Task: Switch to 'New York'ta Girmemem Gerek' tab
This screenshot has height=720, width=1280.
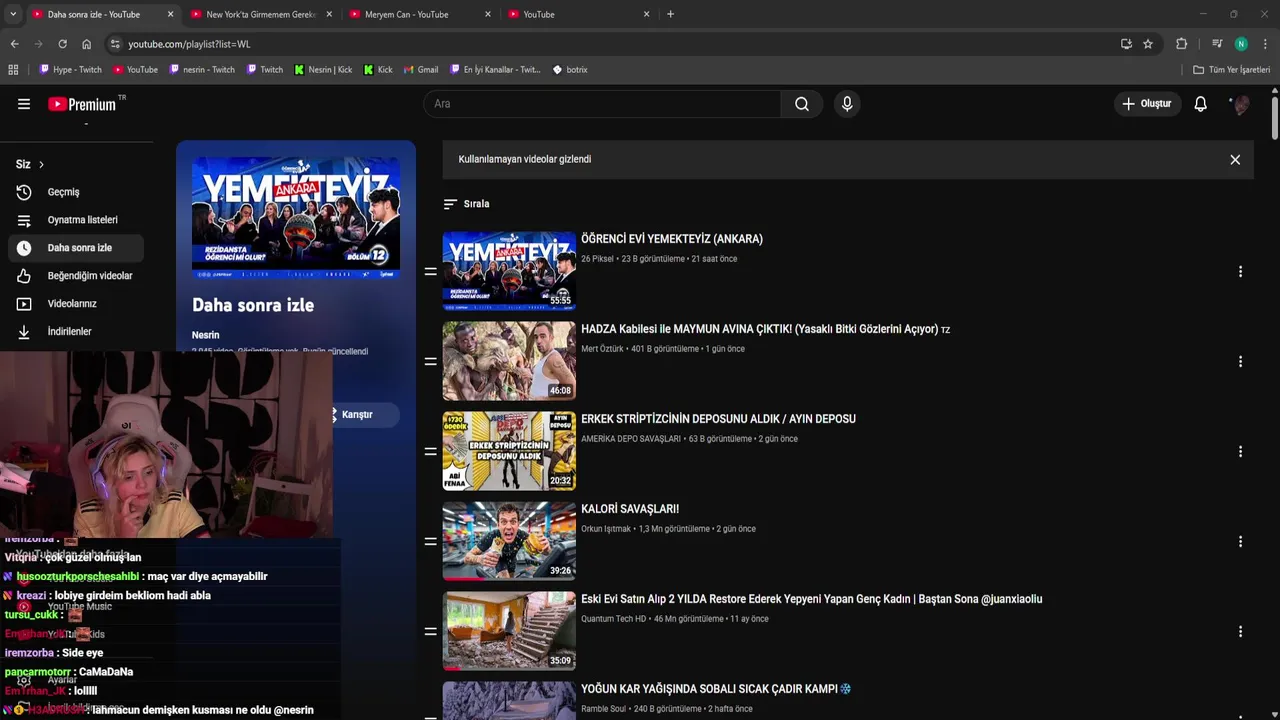Action: coord(260,14)
